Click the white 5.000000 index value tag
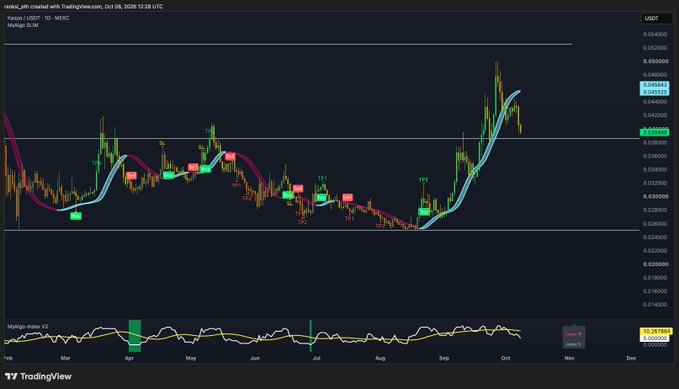This screenshot has width=679, height=389. [655, 338]
